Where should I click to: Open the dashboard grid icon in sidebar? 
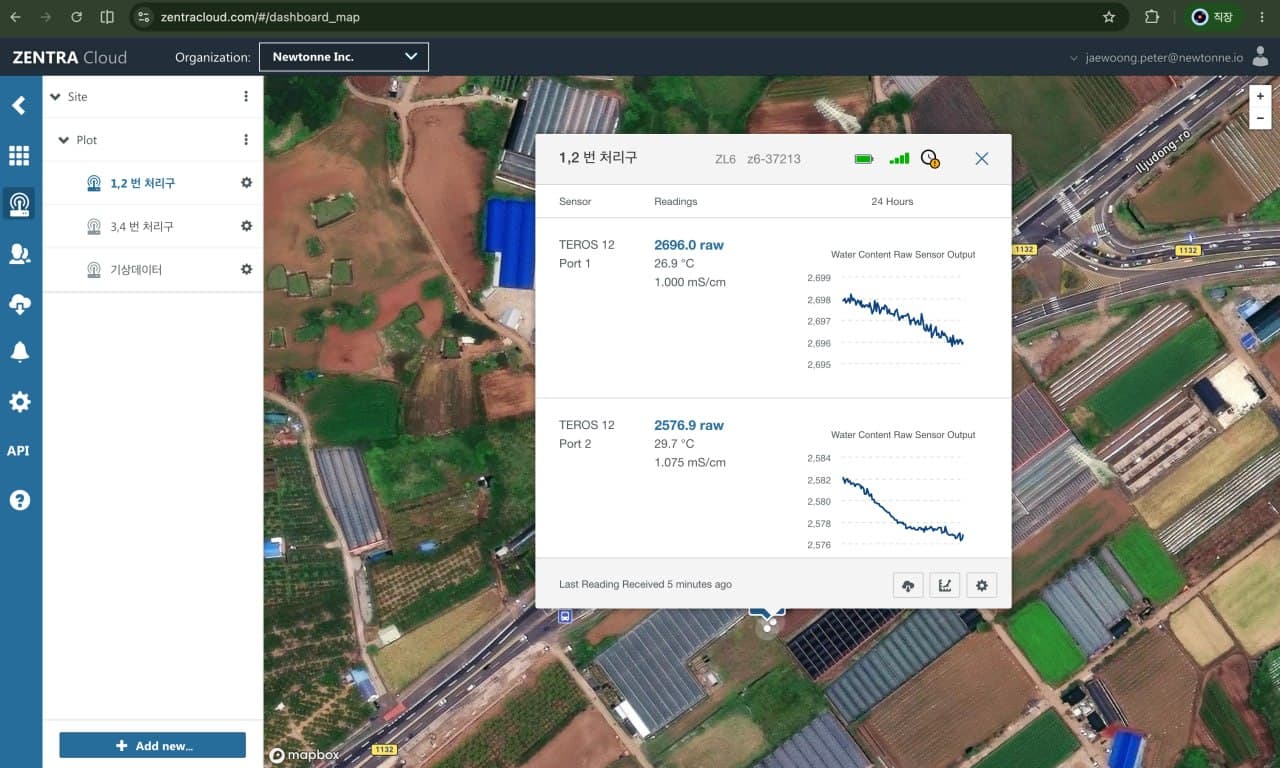tap(19, 155)
